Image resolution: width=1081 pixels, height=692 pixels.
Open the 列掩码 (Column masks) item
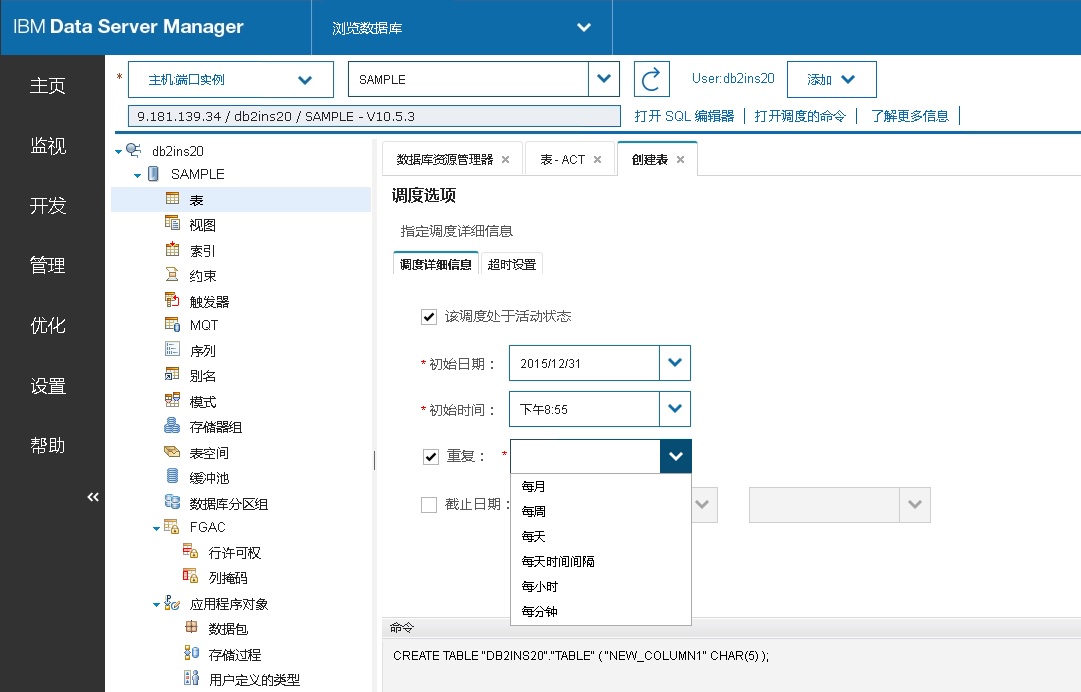[190, 578]
